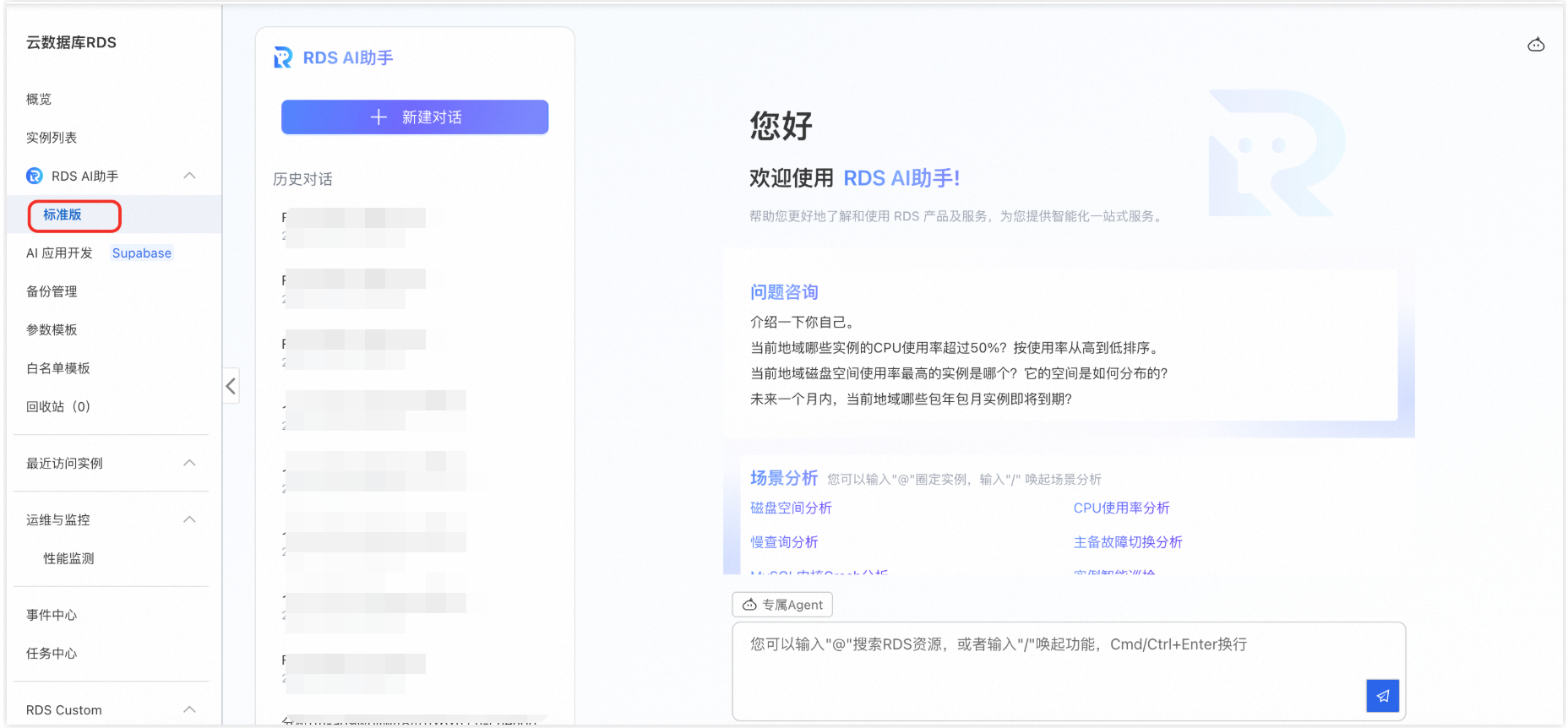Open the 磁盘空间分析 scenario link

[x=791, y=508]
